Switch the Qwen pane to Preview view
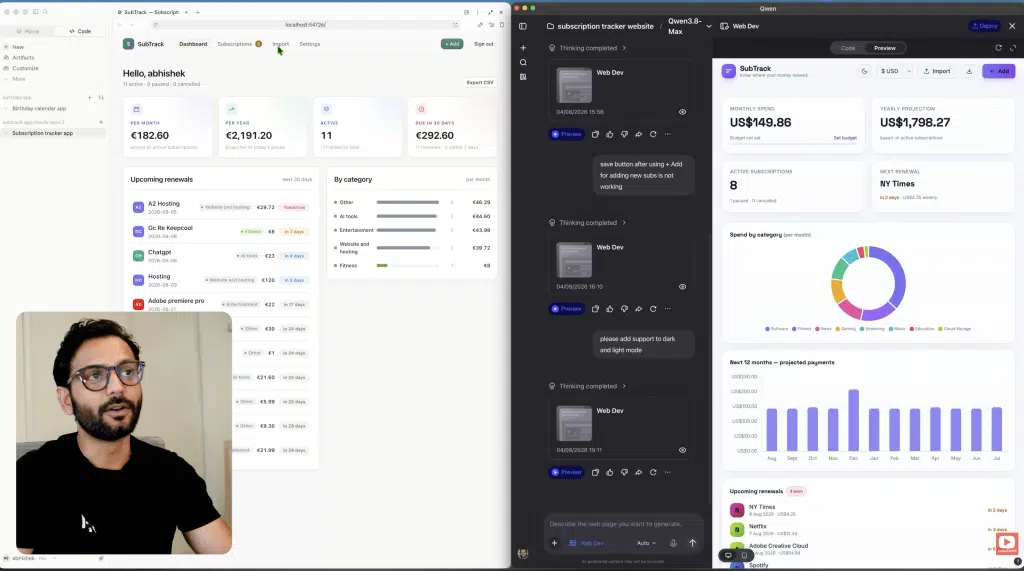 pyautogui.click(x=885, y=48)
